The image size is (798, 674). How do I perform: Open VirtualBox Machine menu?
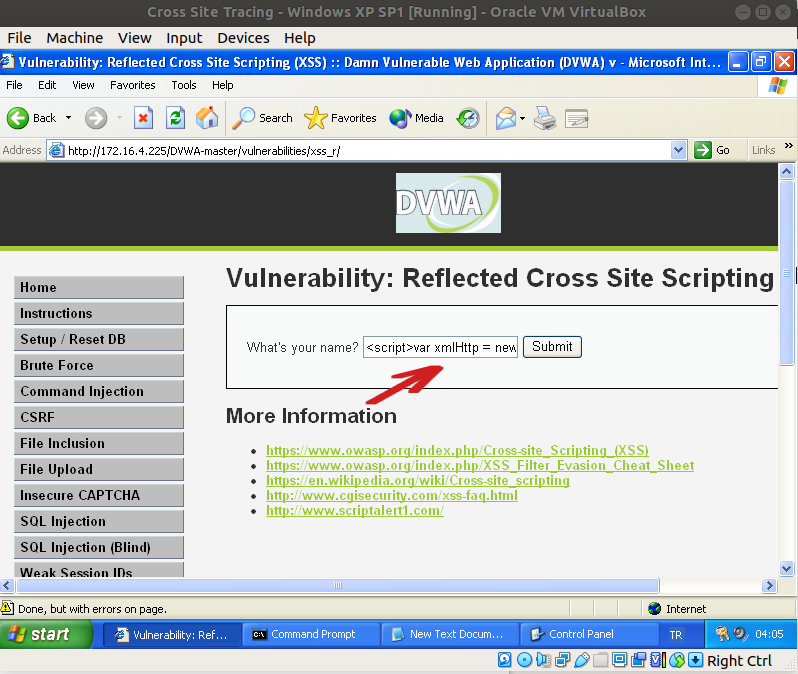click(75, 38)
